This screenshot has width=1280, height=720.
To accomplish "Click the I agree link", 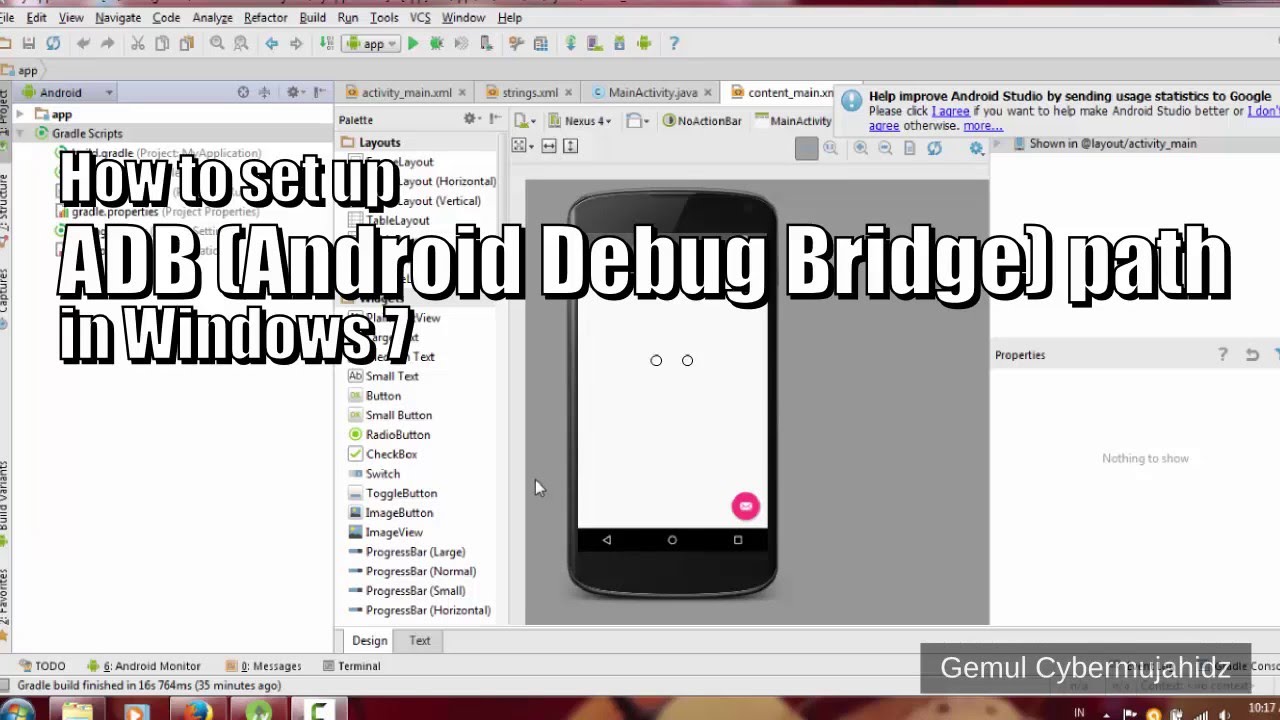I will pyautogui.click(x=950, y=111).
